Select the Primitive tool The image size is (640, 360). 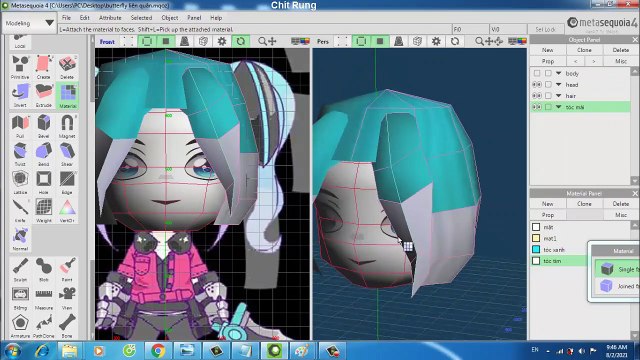pos(20,67)
